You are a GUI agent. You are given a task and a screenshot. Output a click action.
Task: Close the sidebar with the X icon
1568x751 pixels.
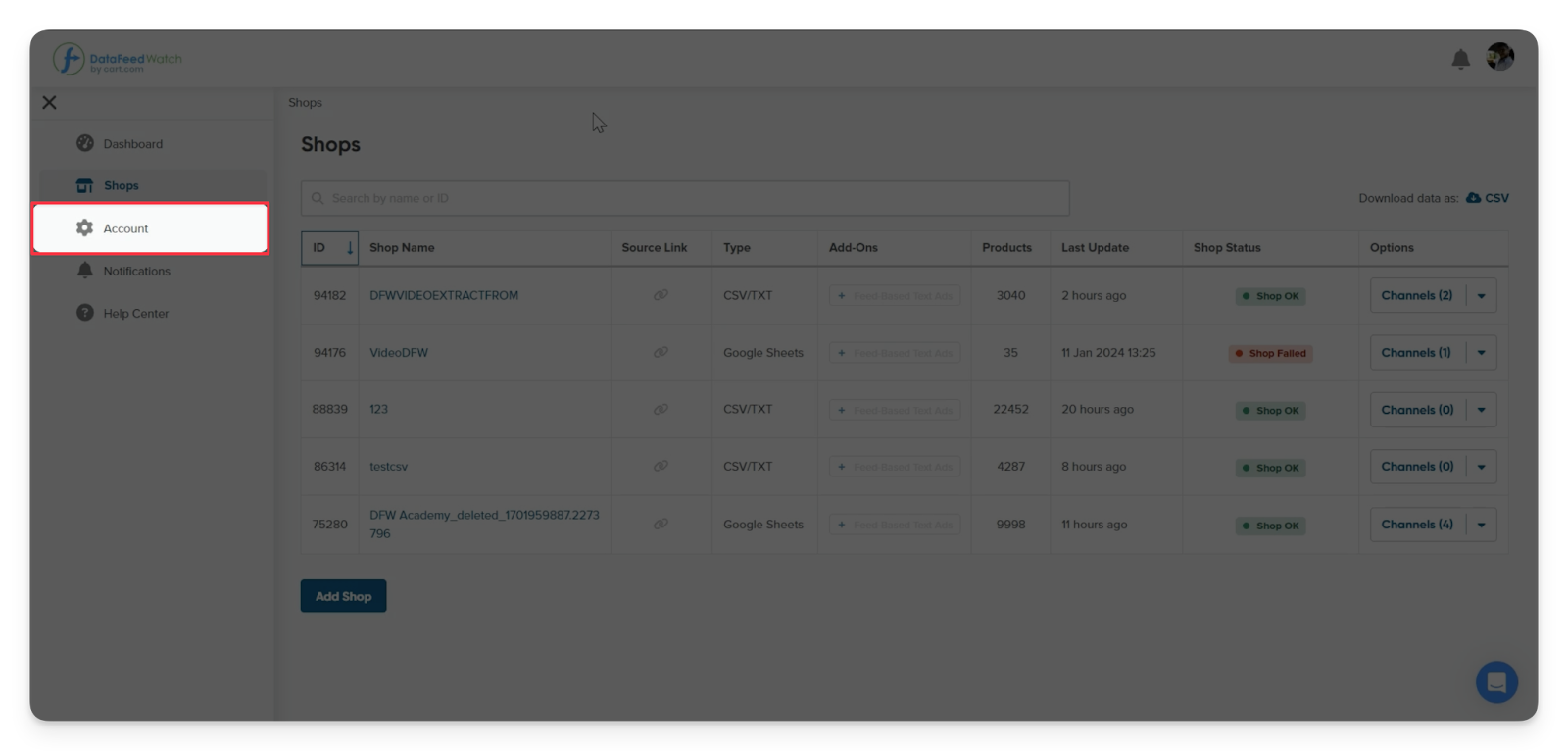49,102
